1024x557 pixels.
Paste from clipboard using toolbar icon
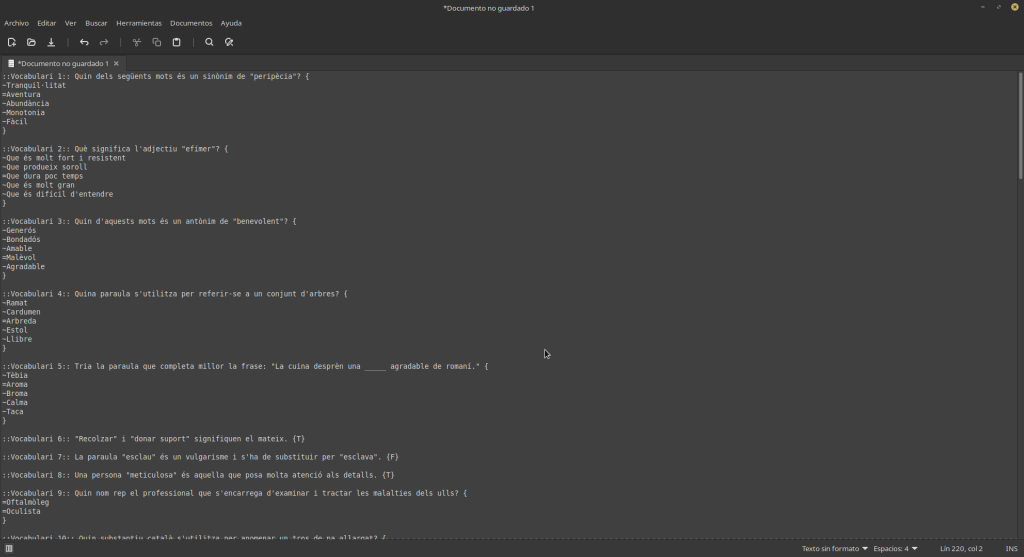177,42
